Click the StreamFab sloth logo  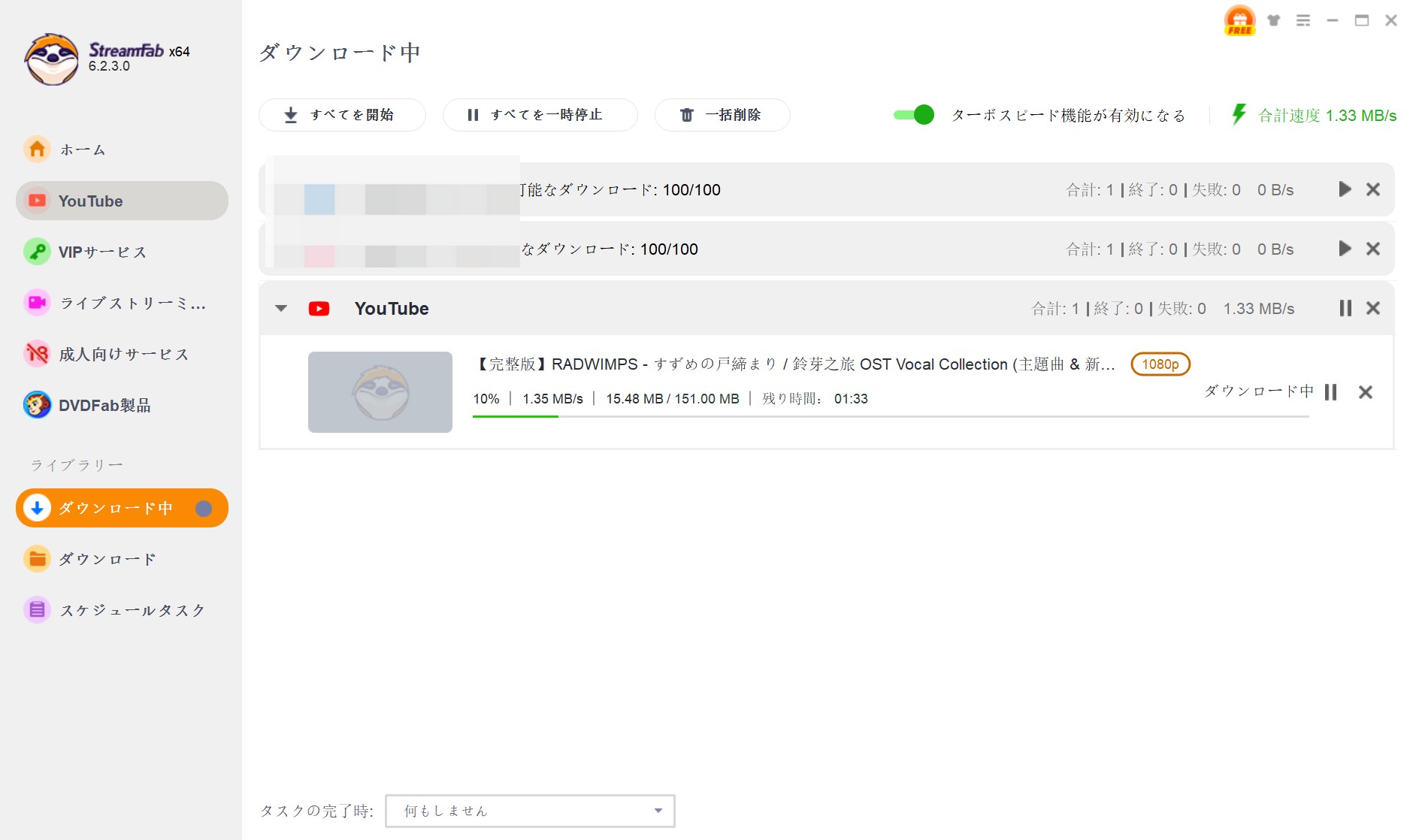(x=51, y=59)
